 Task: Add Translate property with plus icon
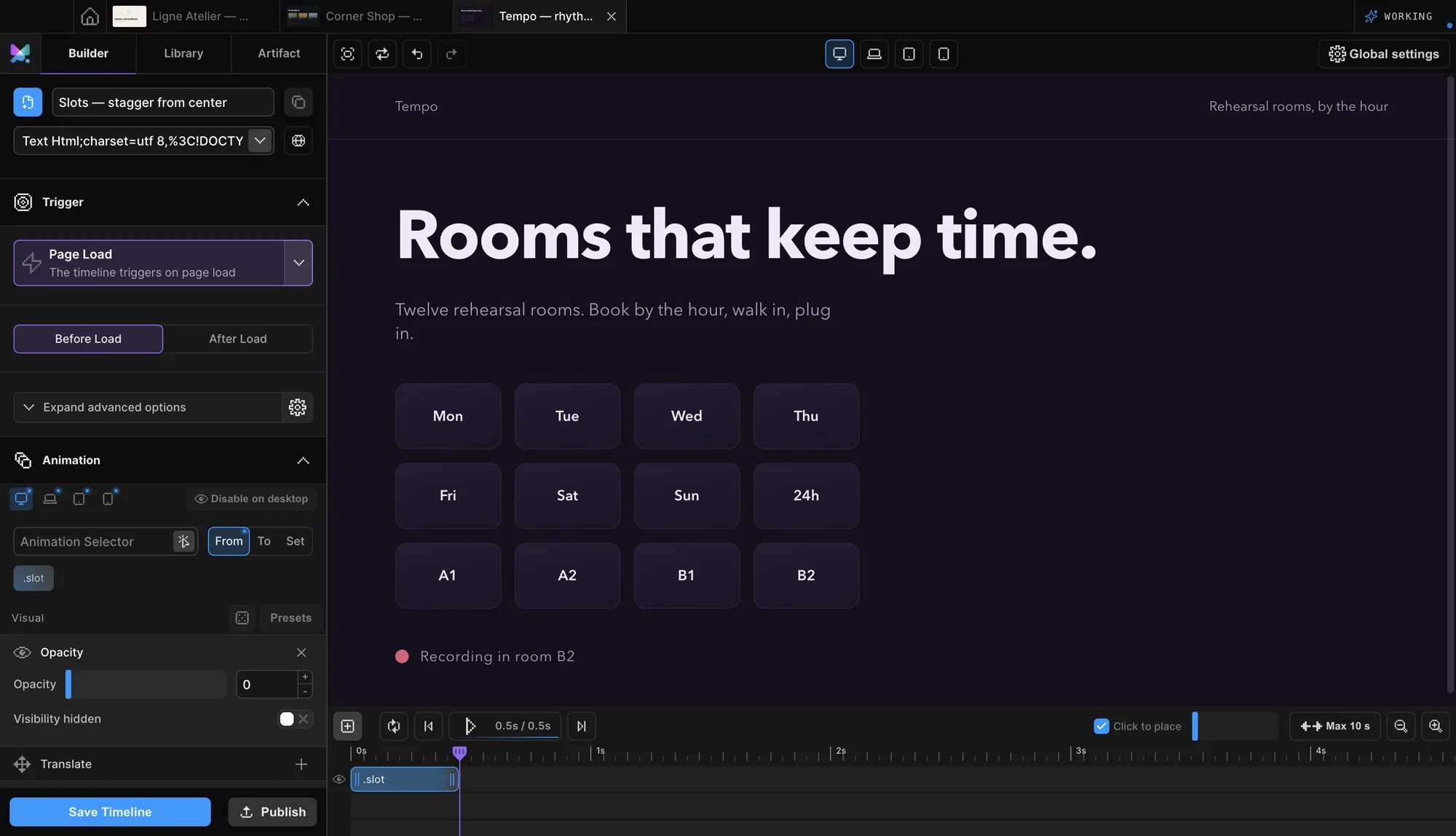coord(301,764)
